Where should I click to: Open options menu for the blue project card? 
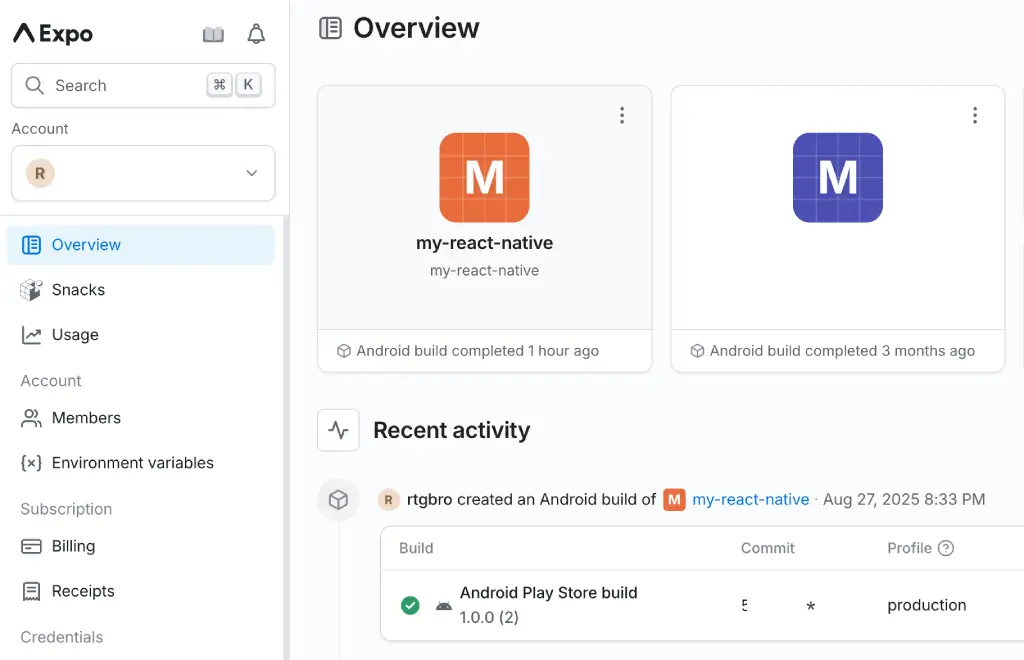click(974, 116)
